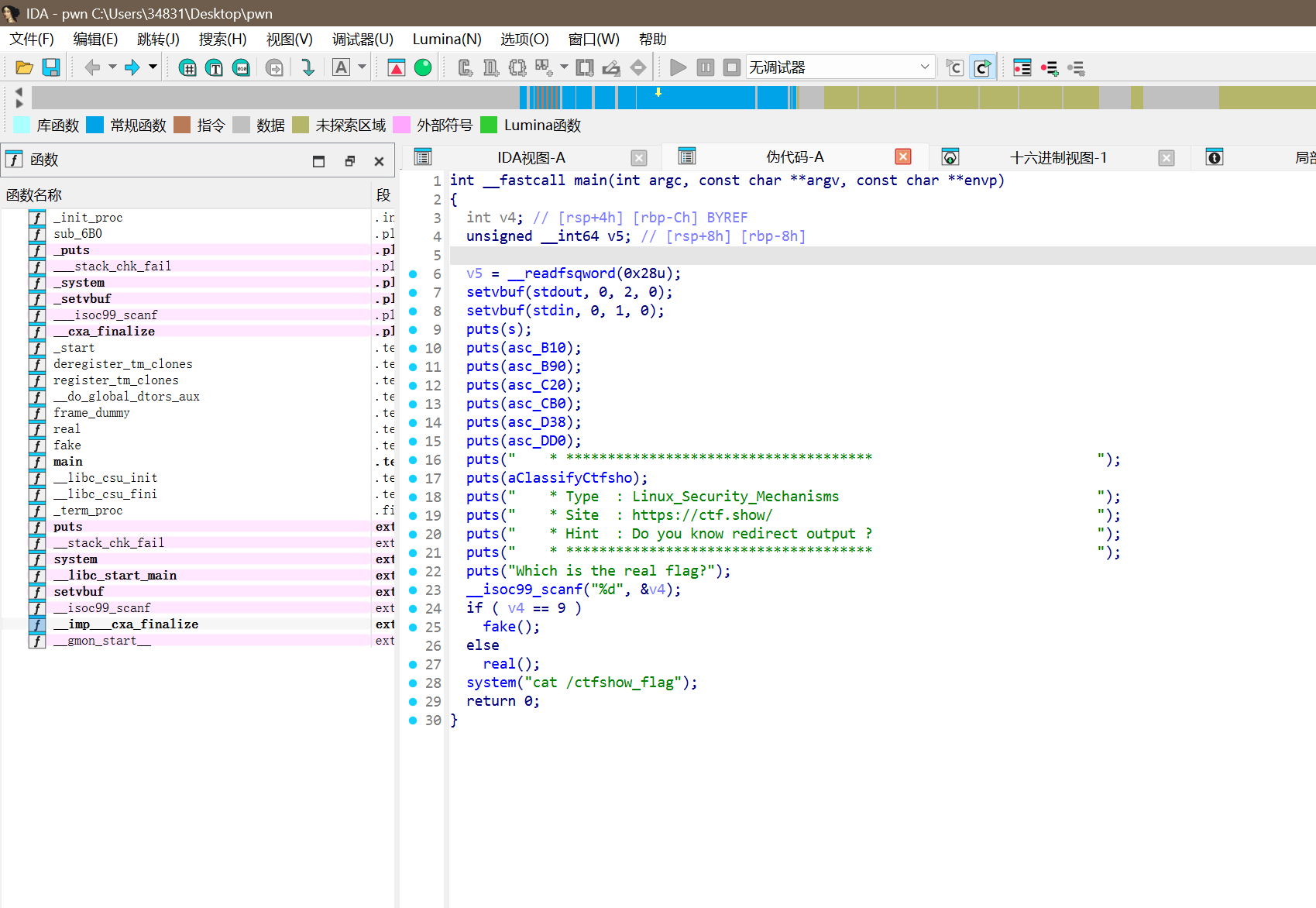Start the process with play button
Image resolution: width=1316 pixels, height=908 pixels.
coord(679,68)
